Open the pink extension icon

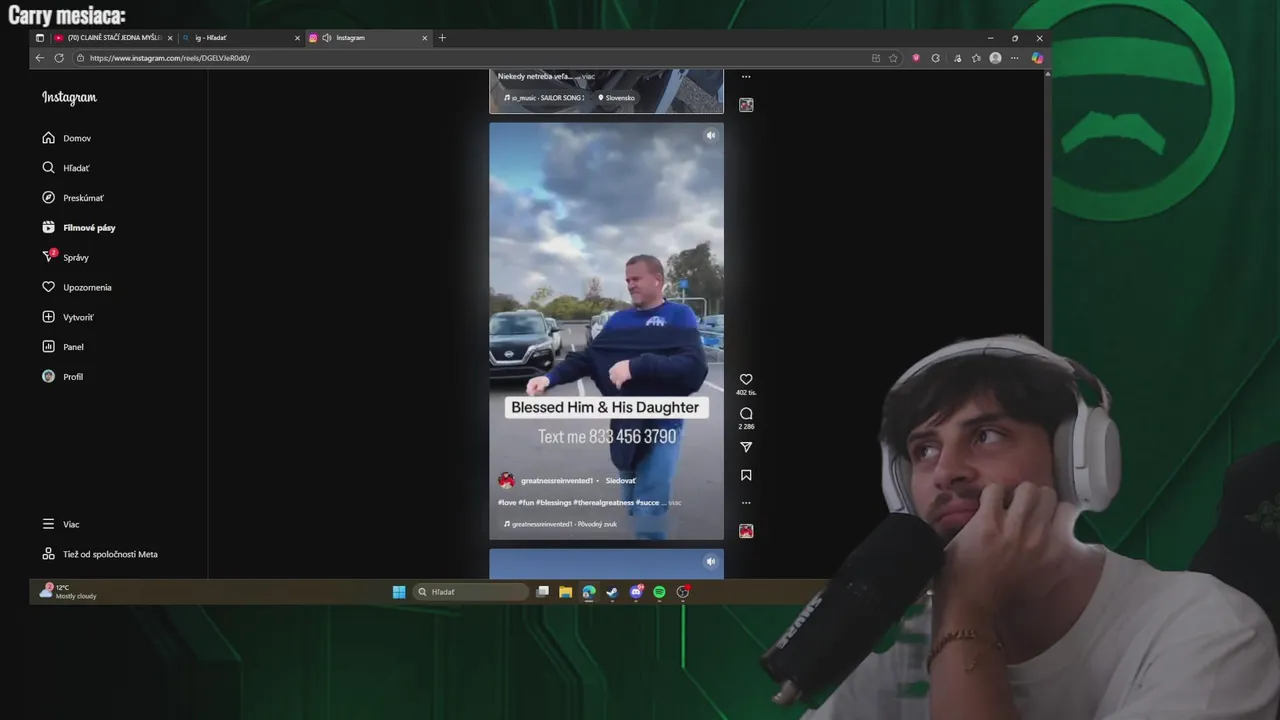coord(916,58)
